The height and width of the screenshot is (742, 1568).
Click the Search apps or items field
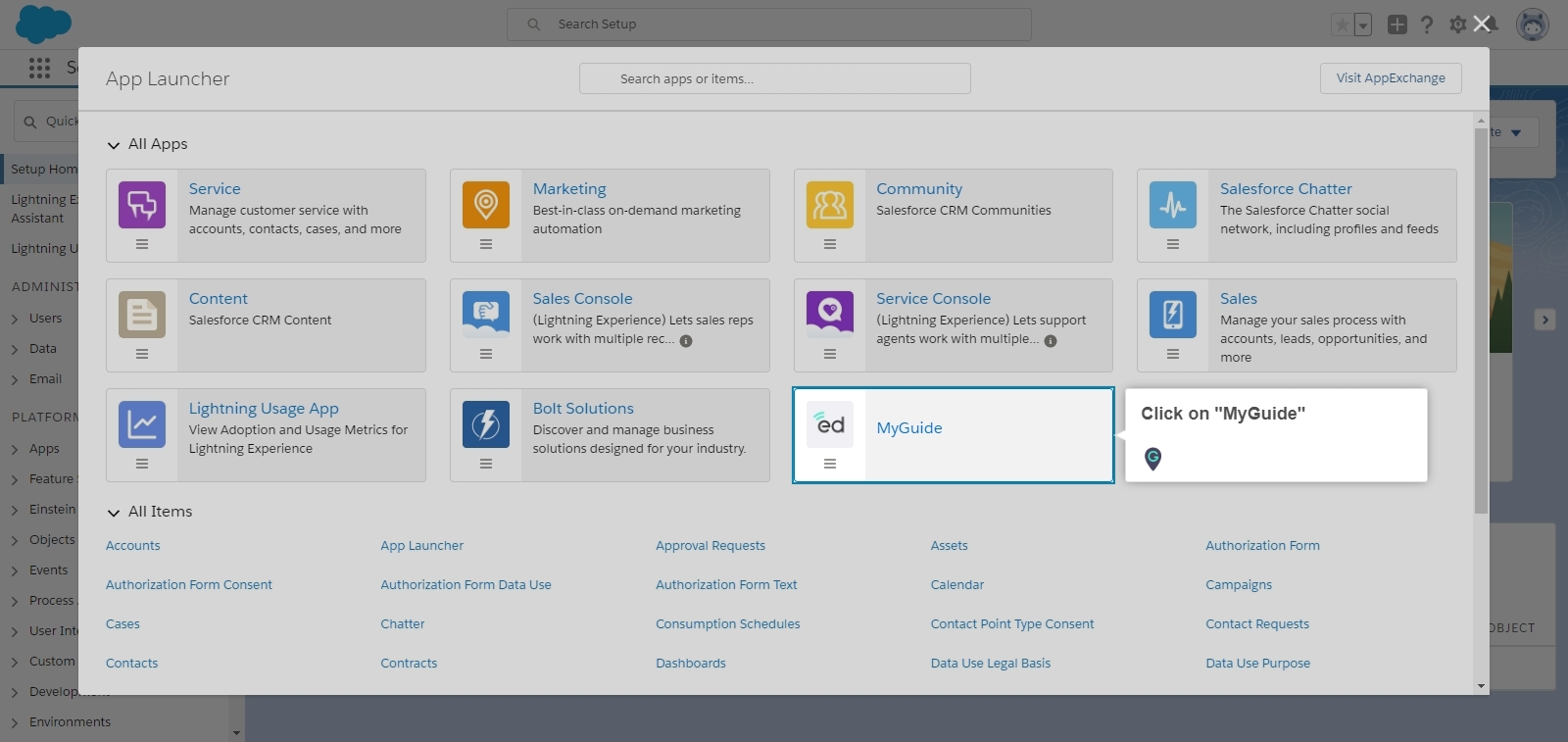775,78
